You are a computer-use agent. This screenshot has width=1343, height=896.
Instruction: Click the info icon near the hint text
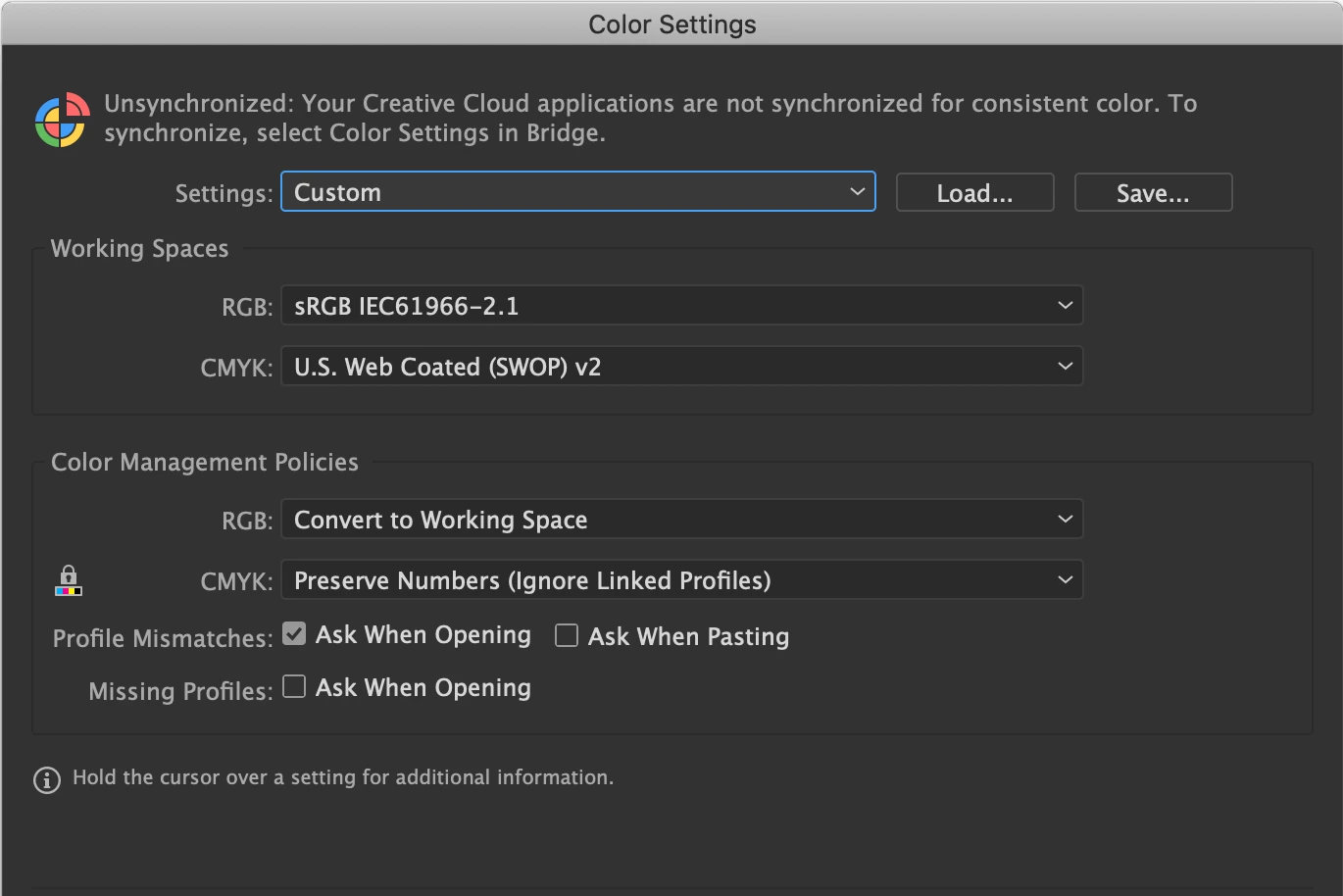[46, 779]
